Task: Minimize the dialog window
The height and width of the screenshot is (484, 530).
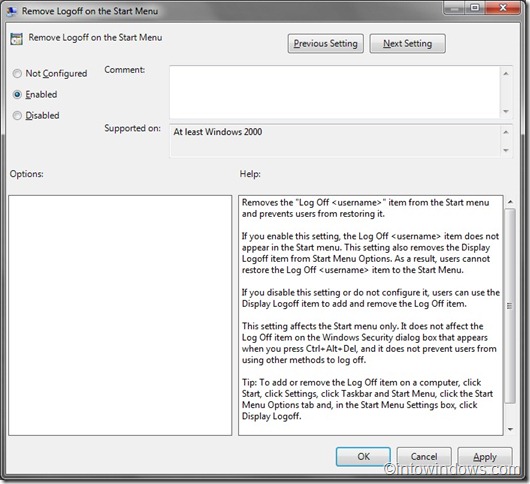Action: (455, 8)
